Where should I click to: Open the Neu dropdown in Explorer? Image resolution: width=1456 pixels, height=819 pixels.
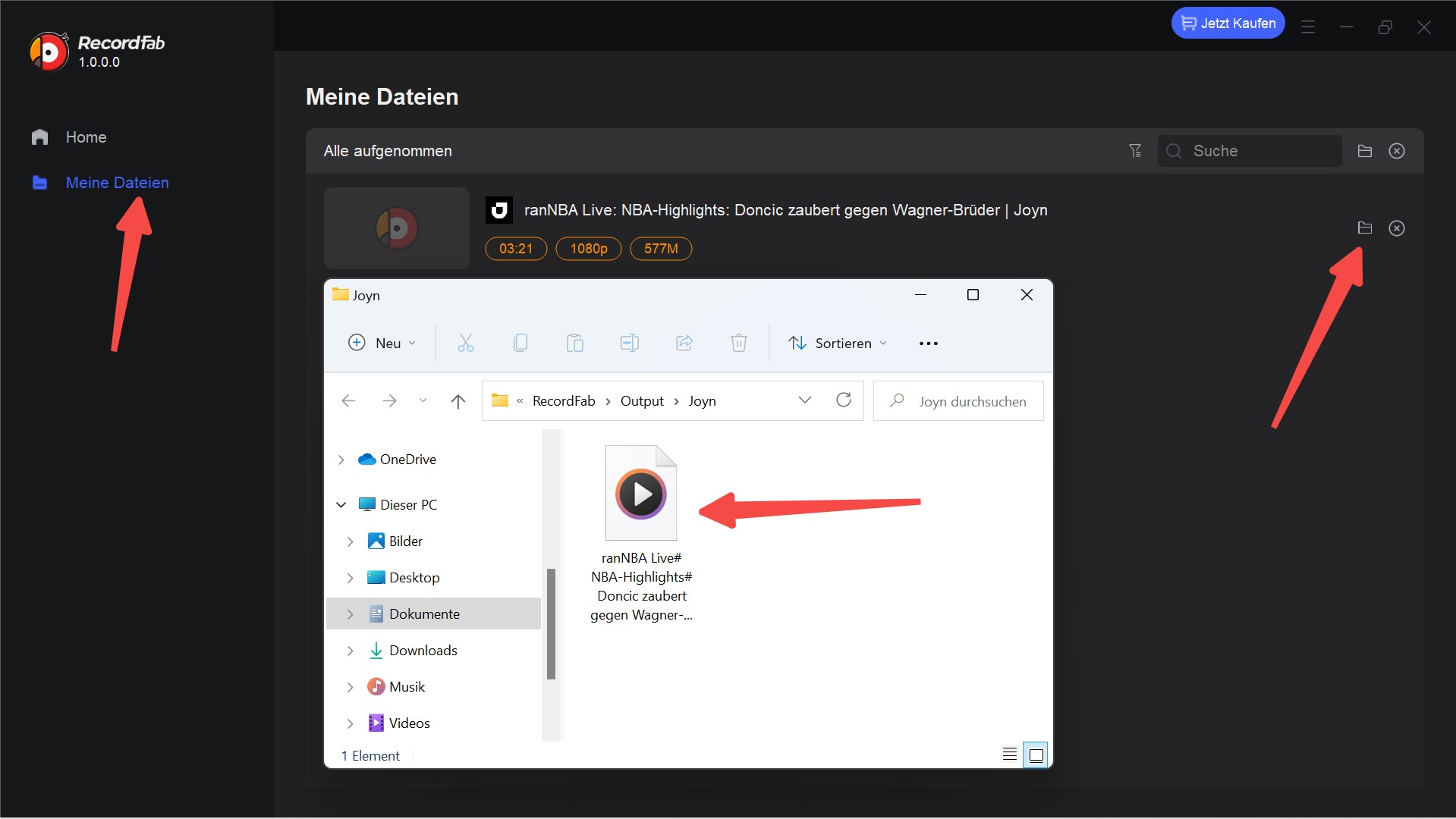click(x=382, y=343)
